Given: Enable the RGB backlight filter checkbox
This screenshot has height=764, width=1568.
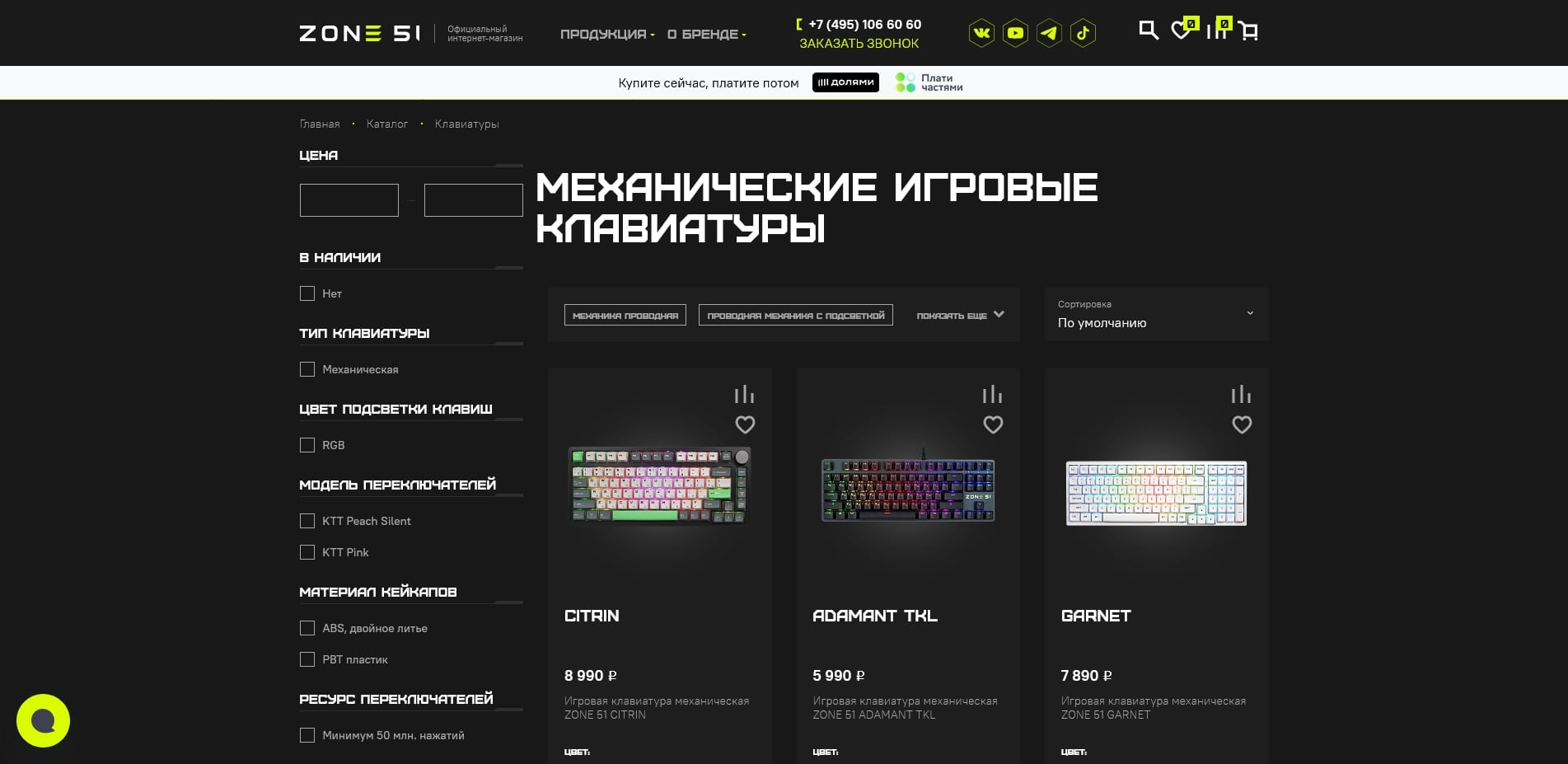Looking at the screenshot, I should point(307,445).
